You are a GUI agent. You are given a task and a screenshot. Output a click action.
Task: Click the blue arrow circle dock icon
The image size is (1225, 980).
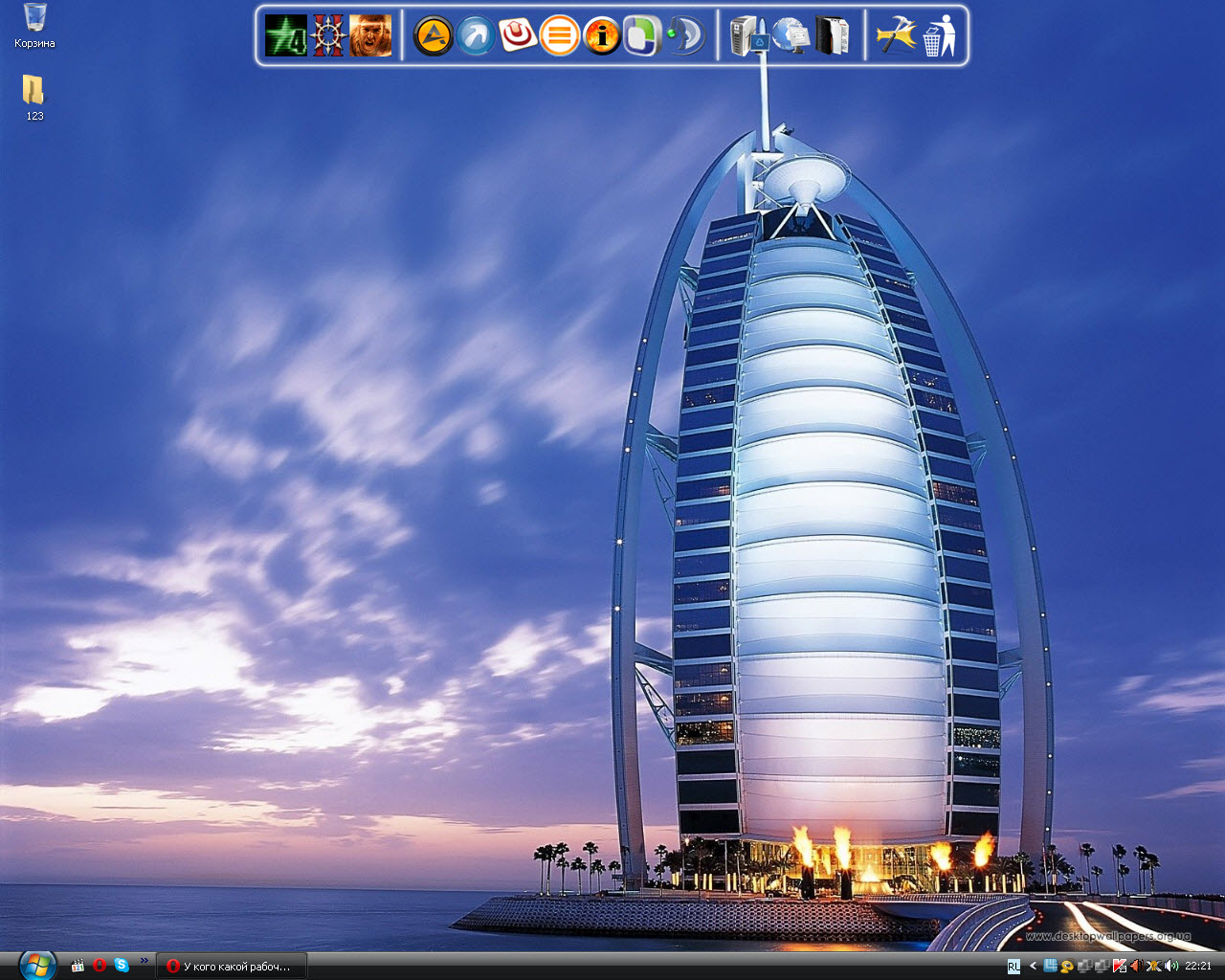pyautogui.click(x=475, y=36)
